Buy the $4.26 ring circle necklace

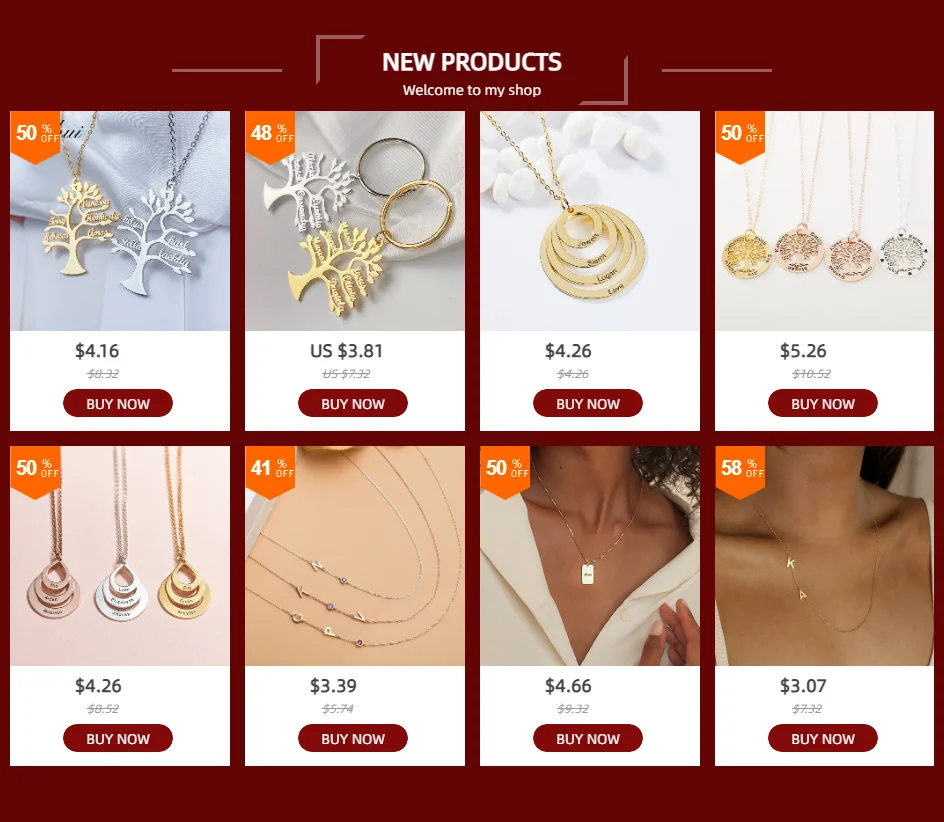point(588,403)
